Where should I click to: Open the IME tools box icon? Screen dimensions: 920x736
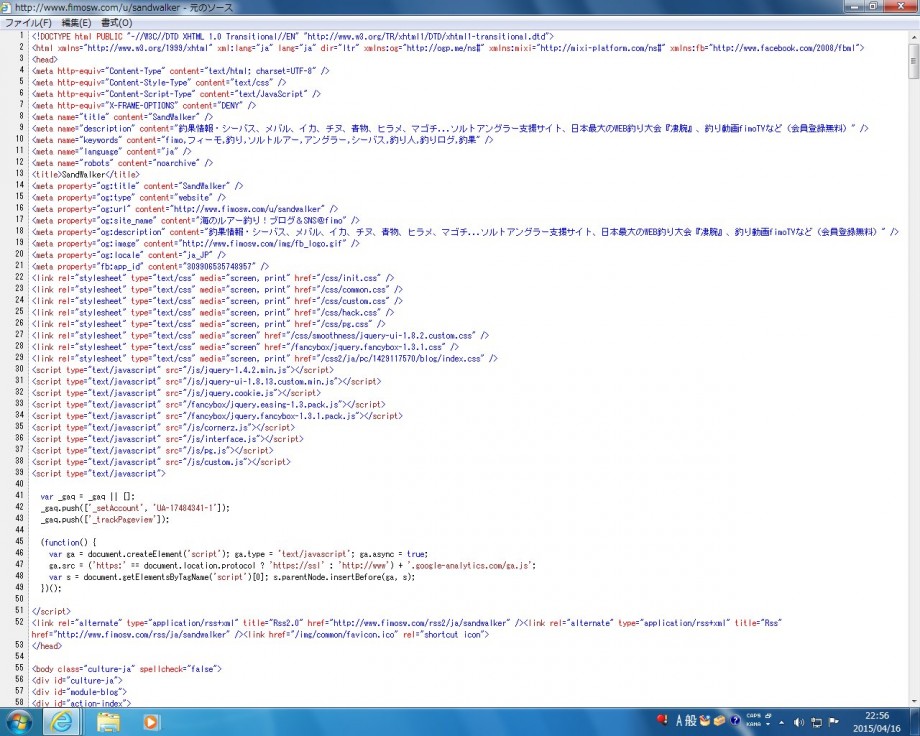(719, 721)
